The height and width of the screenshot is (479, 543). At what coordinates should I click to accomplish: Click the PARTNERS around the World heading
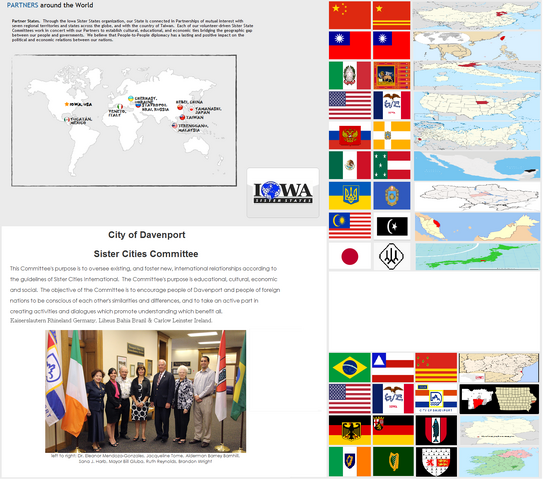[x=50, y=5]
